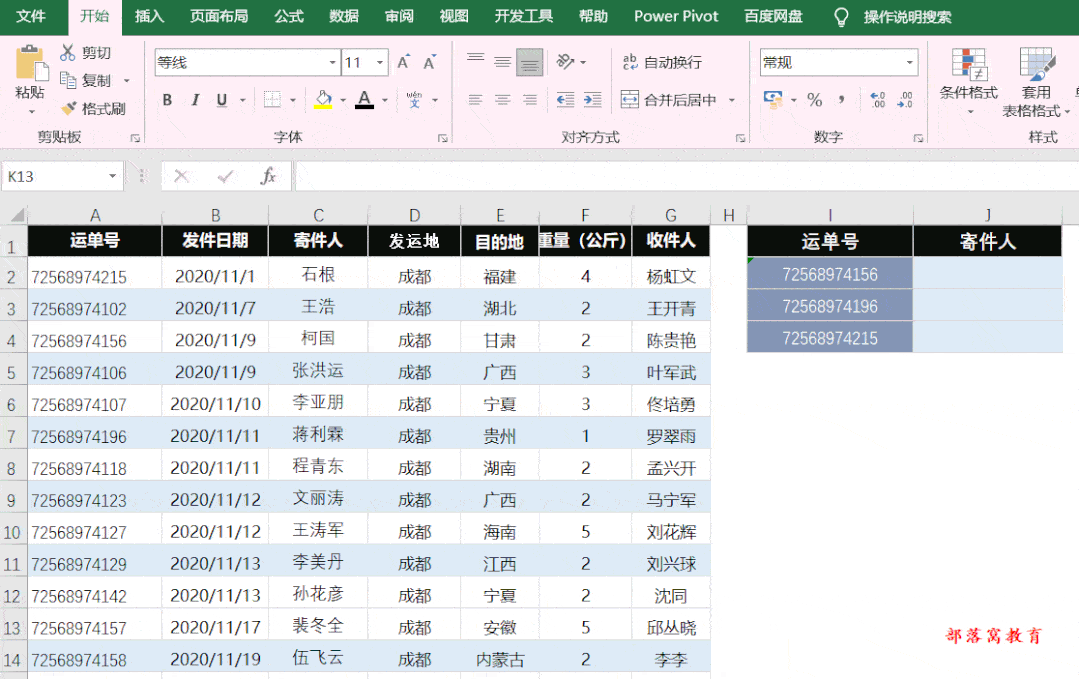Expand the fill color dropdown arrow
This screenshot has height=679, width=1079.
coord(343,100)
